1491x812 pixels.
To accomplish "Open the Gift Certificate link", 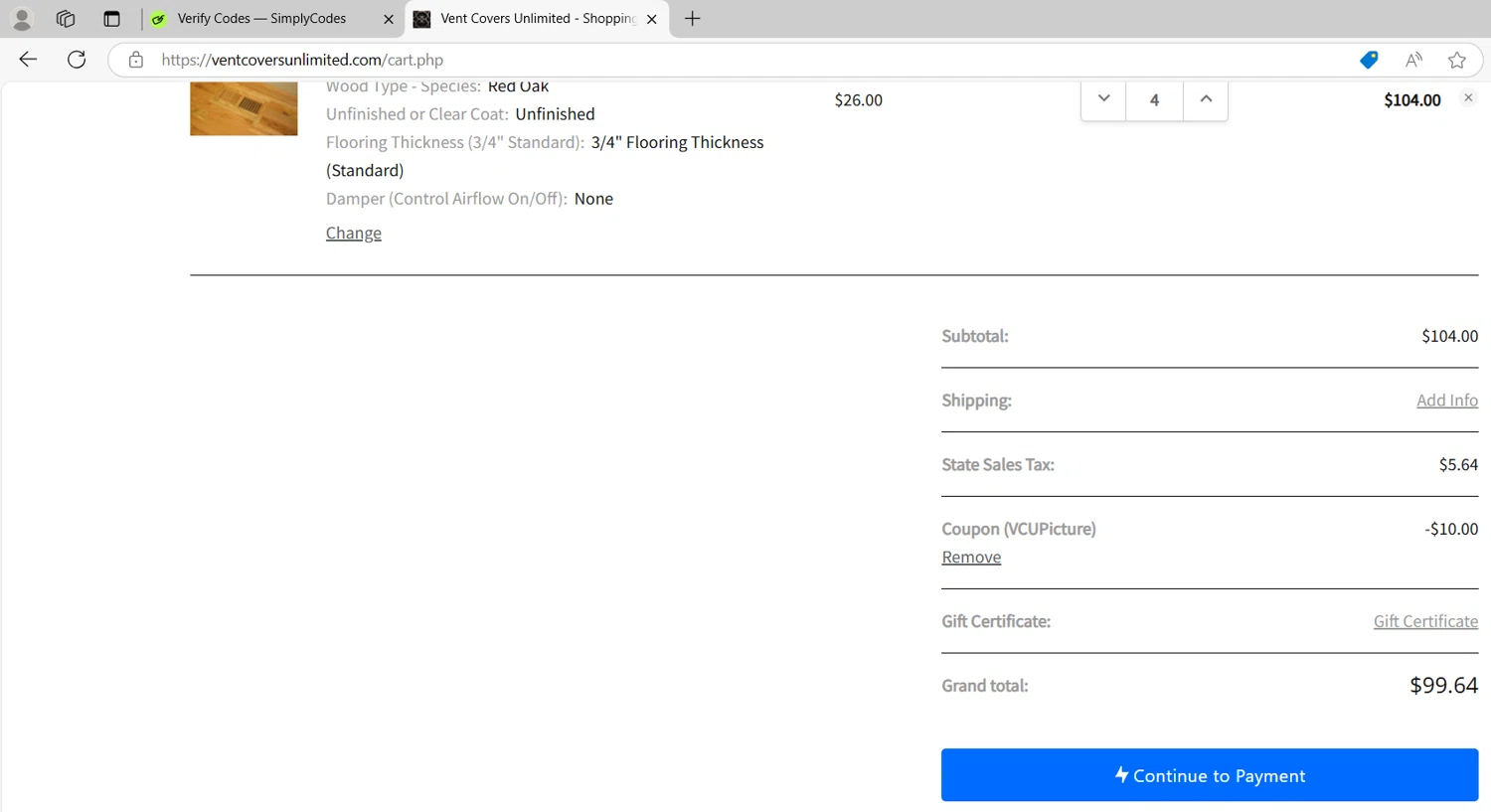I will coord(1425,621).
